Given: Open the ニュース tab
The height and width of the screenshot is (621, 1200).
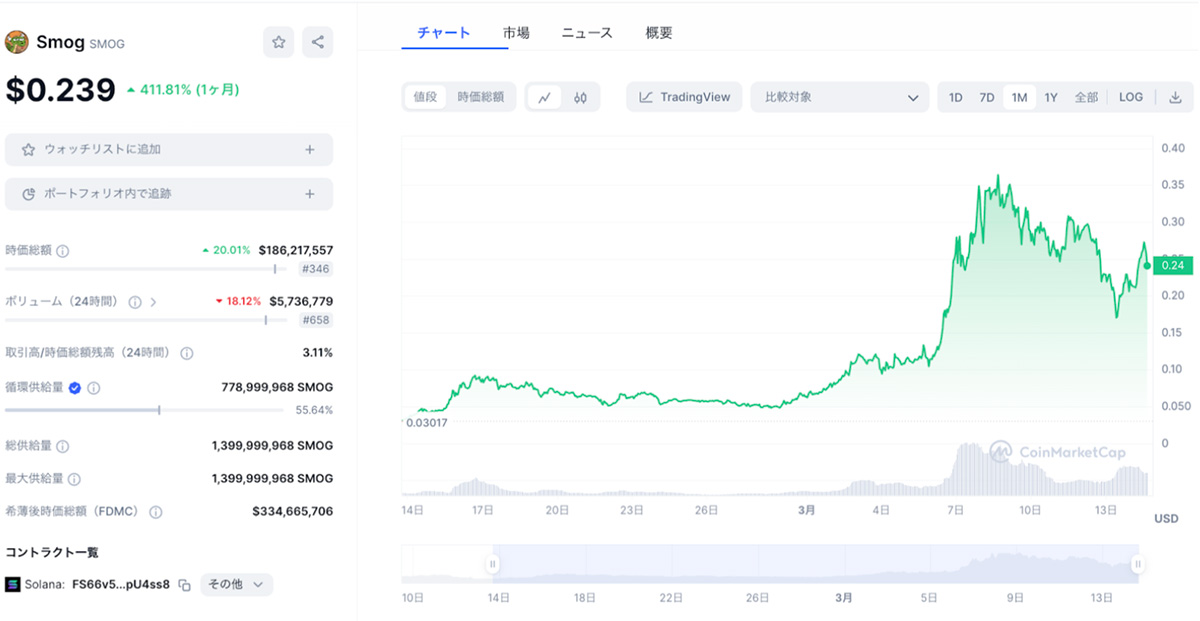Looking at the screenshot, I should pyautogui.click(x=587, y=33).
